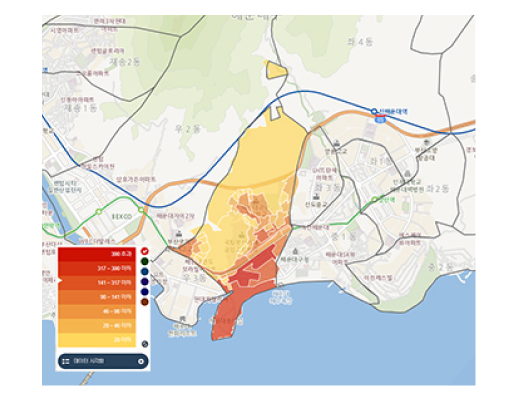The height and width of the screenshot is (401, 518).
Task: Choose the purple legend color scheme
Action: pyautogui.click(x=145, y=282)
